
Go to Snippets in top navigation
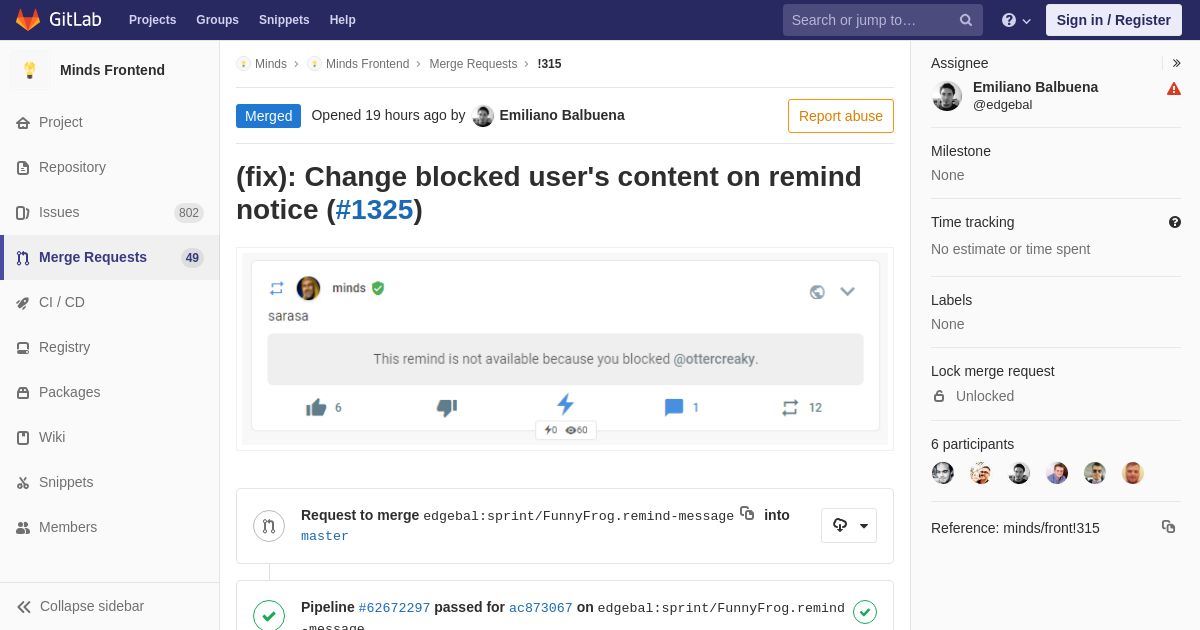click(x=284, y=20)
